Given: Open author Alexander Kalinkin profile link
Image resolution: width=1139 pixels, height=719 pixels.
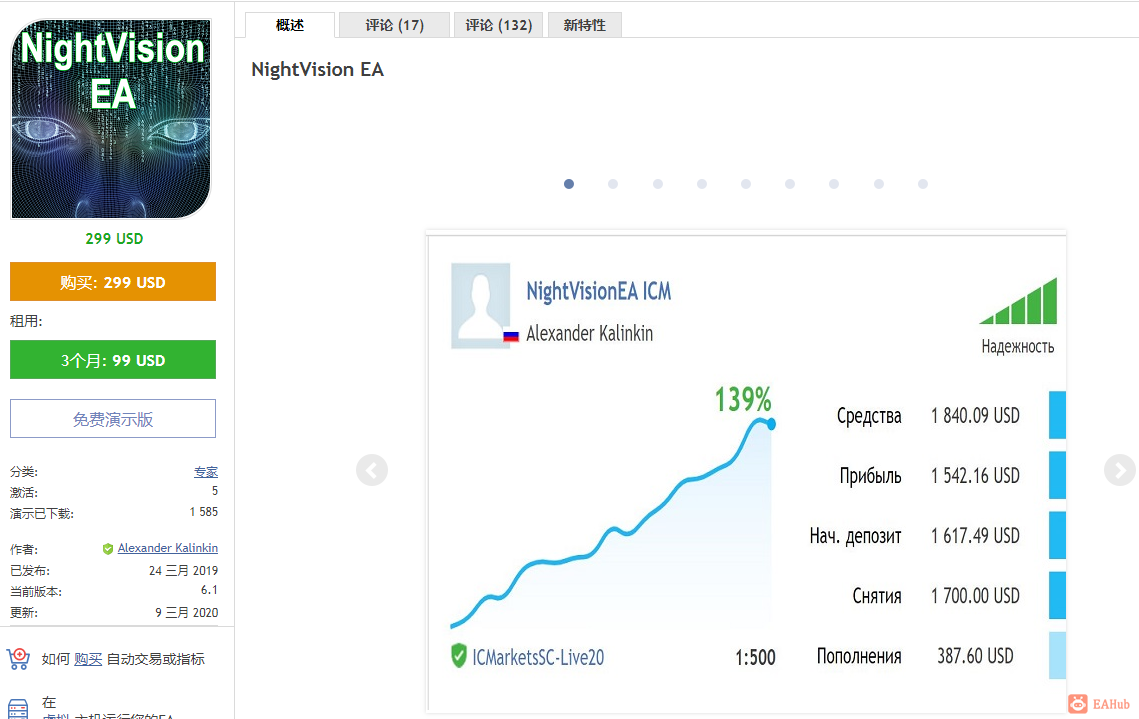Looking at the screenshot, I should click(168, 548).
